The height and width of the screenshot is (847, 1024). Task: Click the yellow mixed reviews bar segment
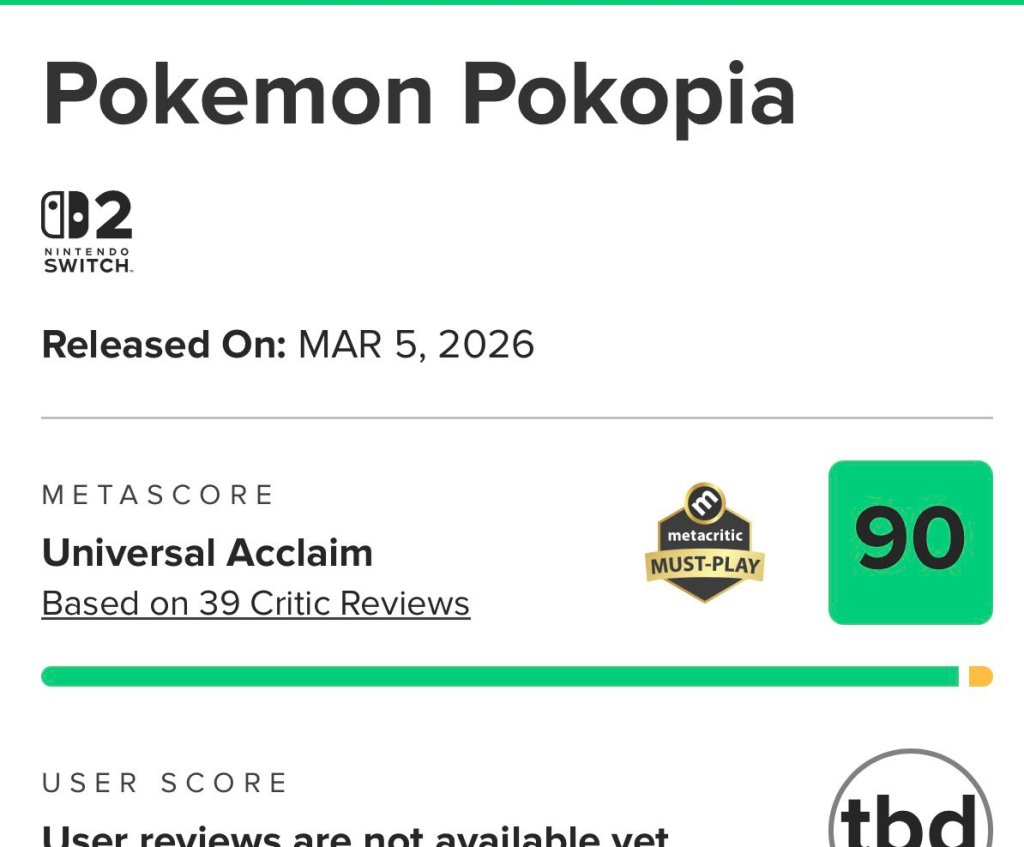tap(980, 677)
